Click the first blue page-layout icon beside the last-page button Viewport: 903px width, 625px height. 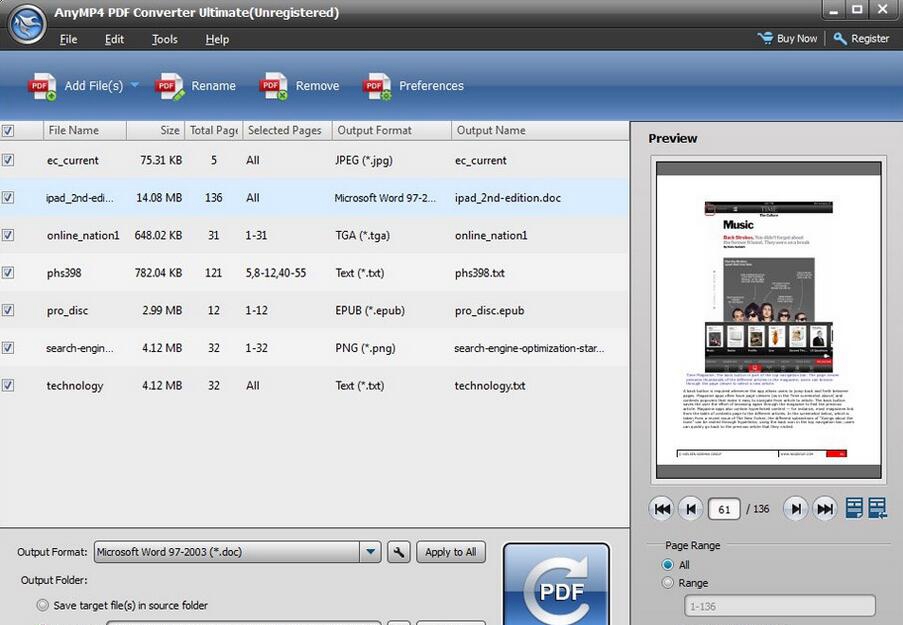(x=854, y=508)
